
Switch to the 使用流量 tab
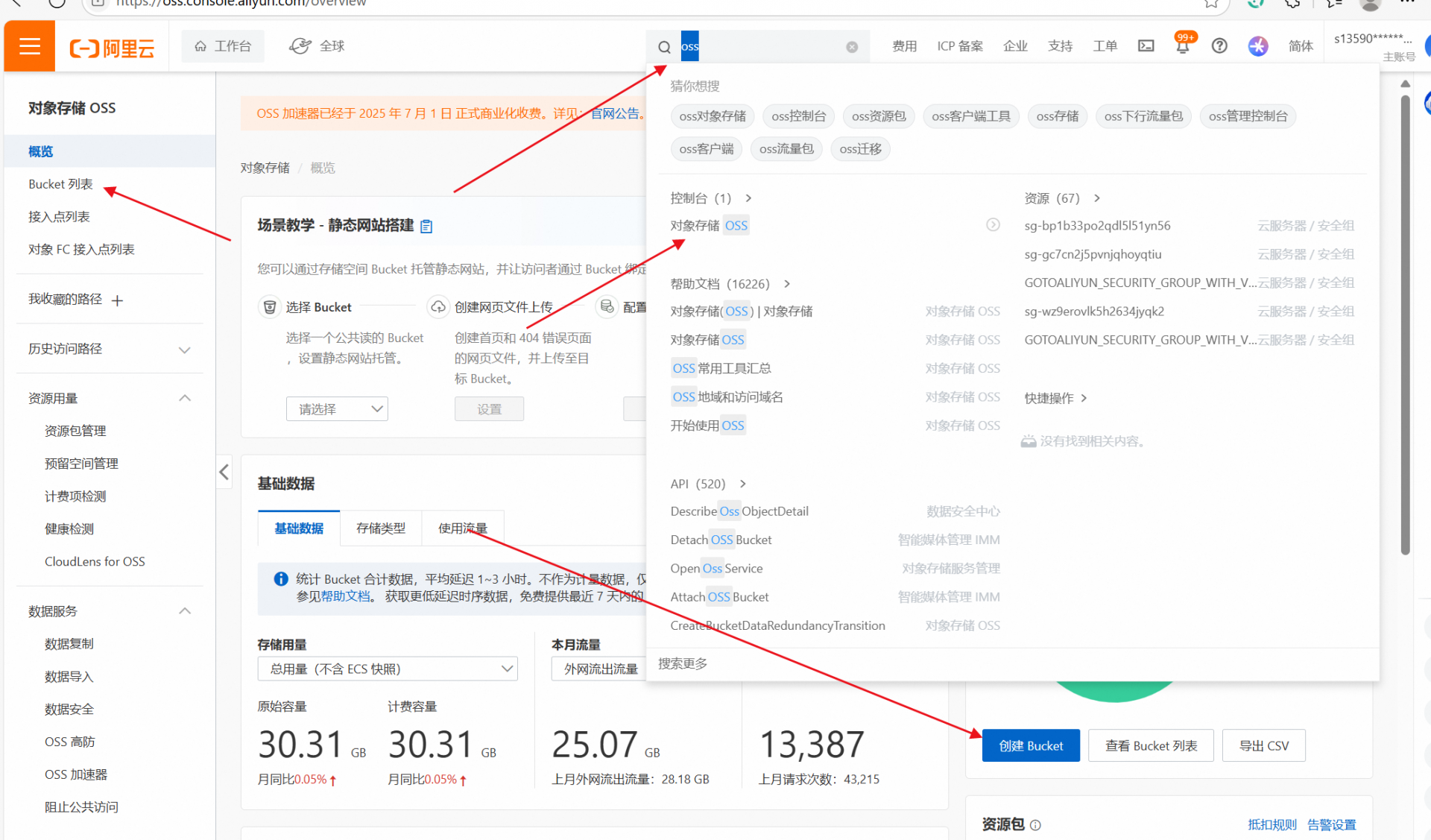[463, 528]
